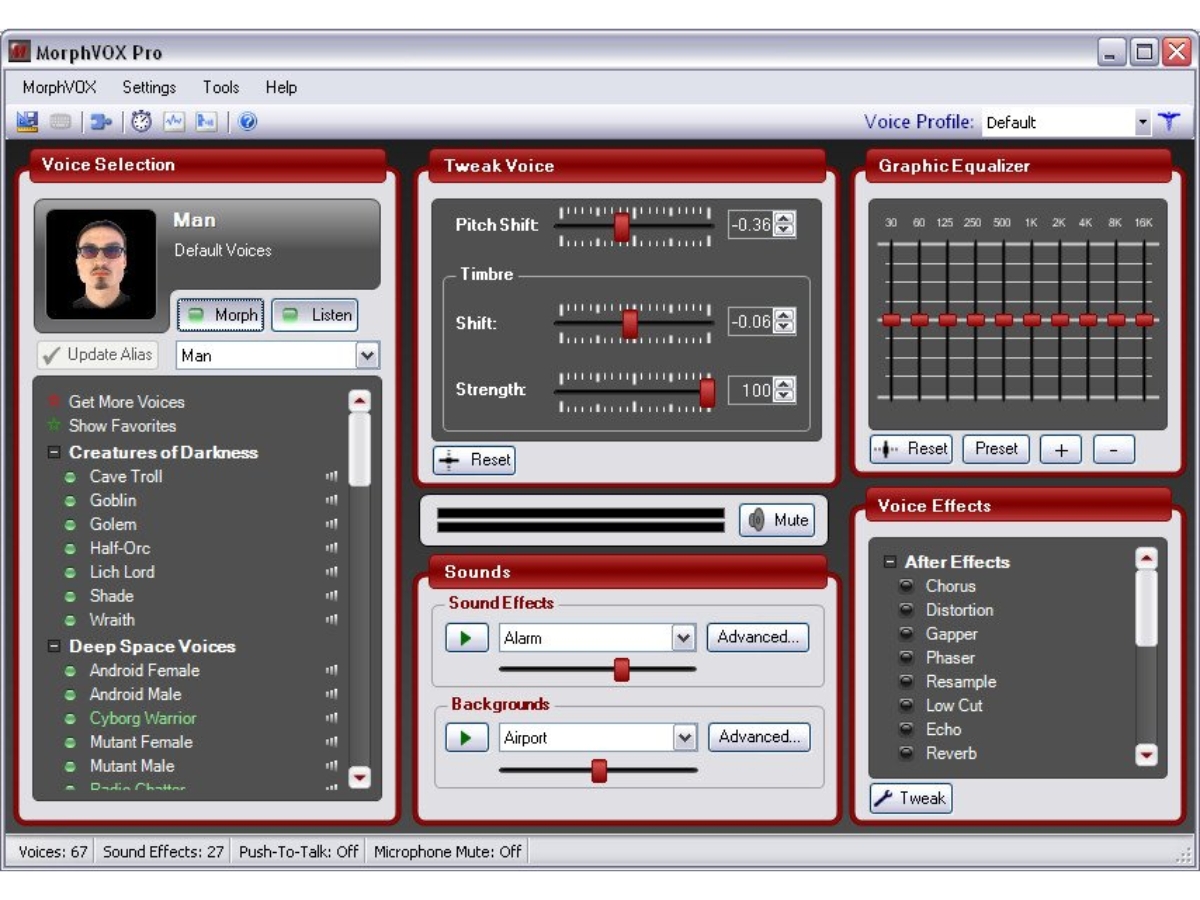The width and height of the screenshot is (1200, 900).
Task: Toggle the Morph button
Action: pyautogui.click(x=222, y=315)
